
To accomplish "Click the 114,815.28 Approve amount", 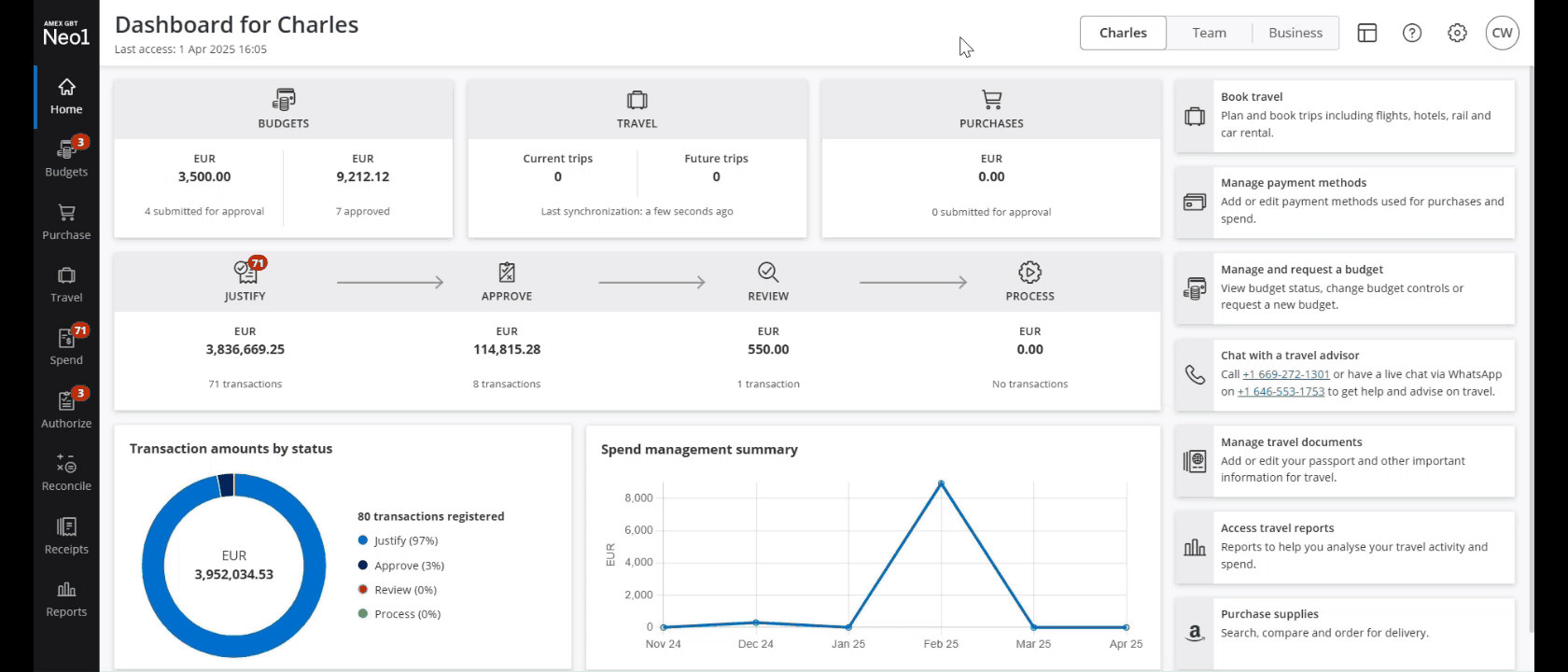I will tap(507, 349).
